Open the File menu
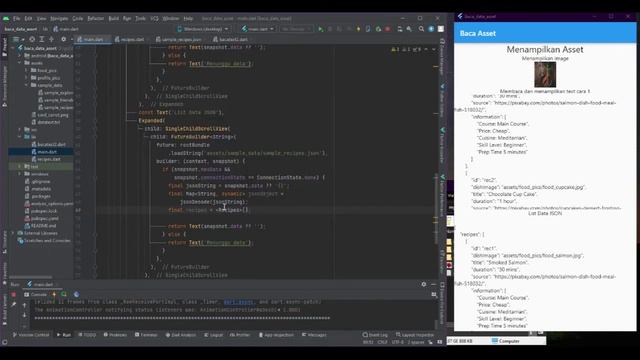The image size is (640, 360). pos(16,18)
